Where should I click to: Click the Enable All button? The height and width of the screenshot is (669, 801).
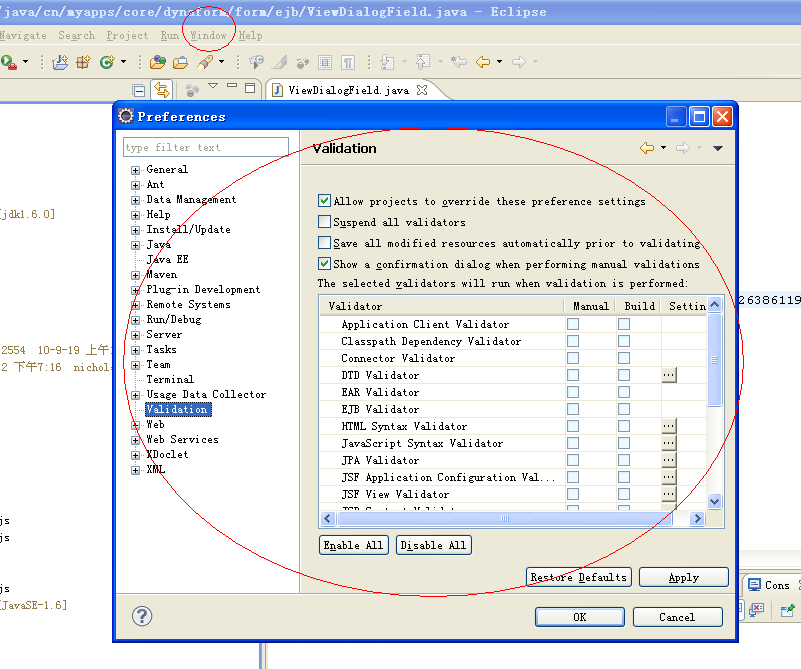pos(354,545)
